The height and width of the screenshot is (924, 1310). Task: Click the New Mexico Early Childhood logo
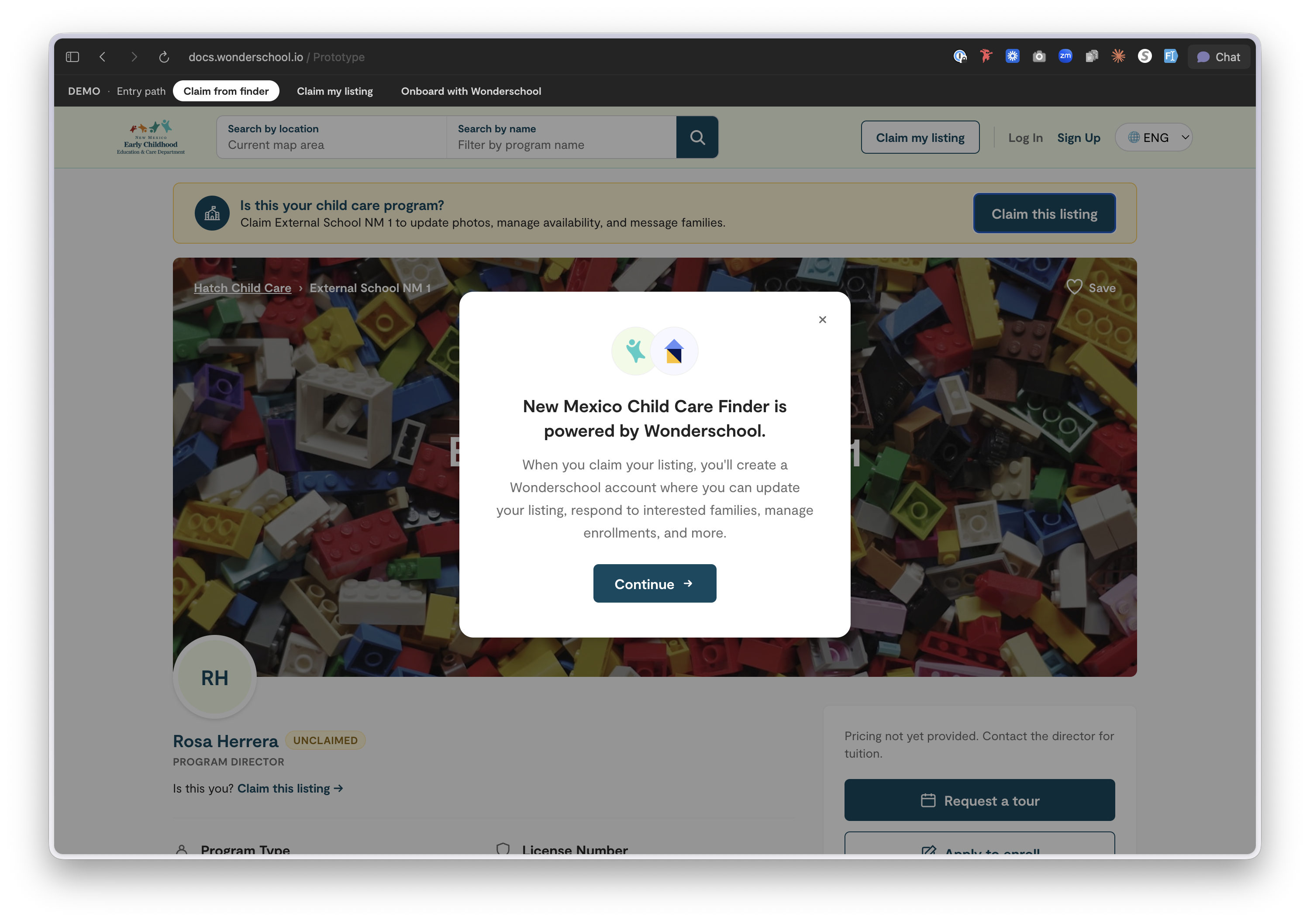151,137
